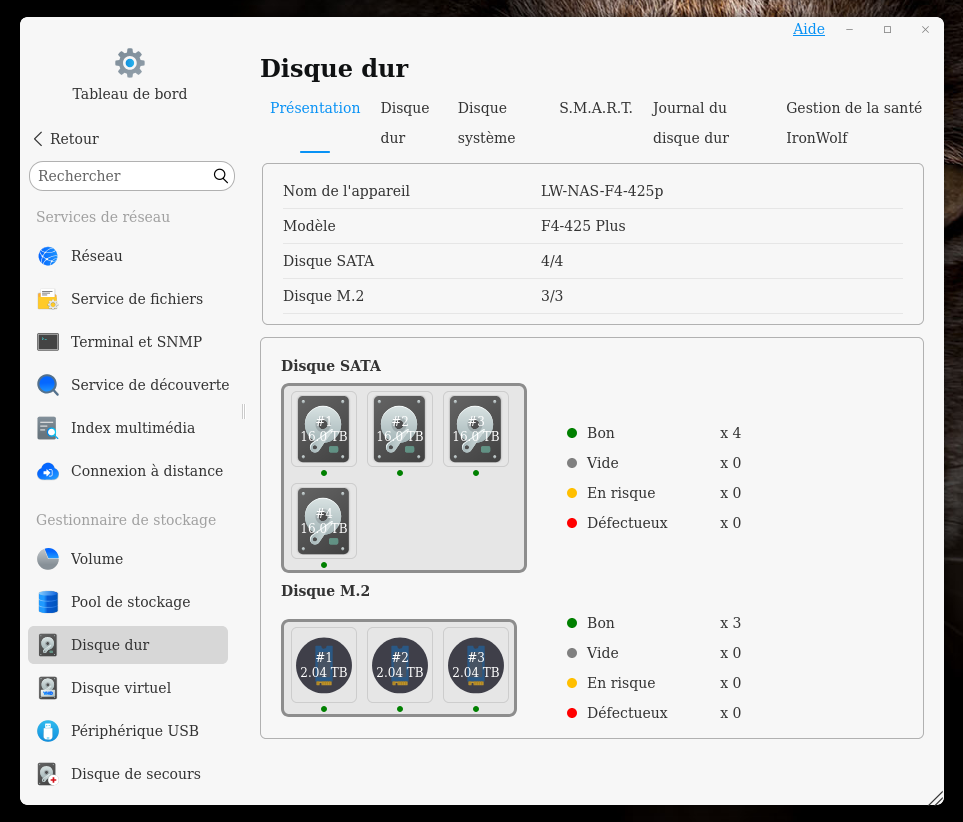Open Terminal et SNMP settings
Viewport: 963px width, 822px height.
[x=136, y=342]
